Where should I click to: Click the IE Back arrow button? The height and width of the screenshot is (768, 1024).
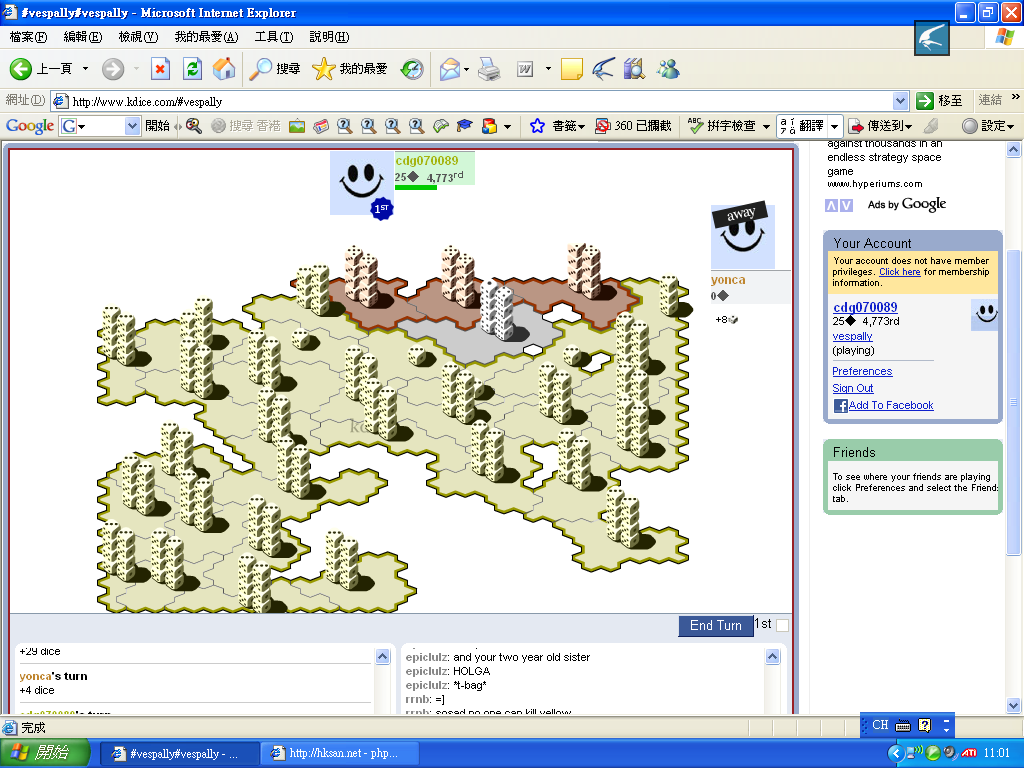21,69
